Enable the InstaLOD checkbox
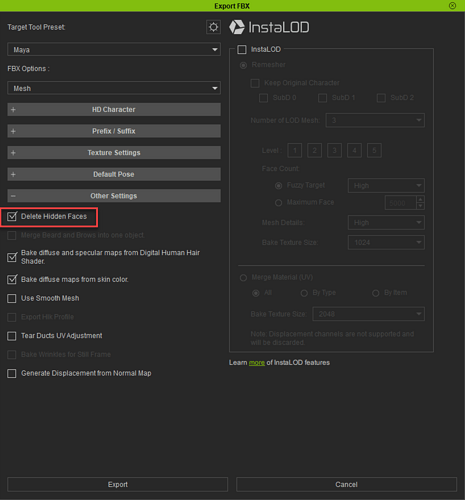The height and width of the screenshot is (500, 465). click(242, 50)
